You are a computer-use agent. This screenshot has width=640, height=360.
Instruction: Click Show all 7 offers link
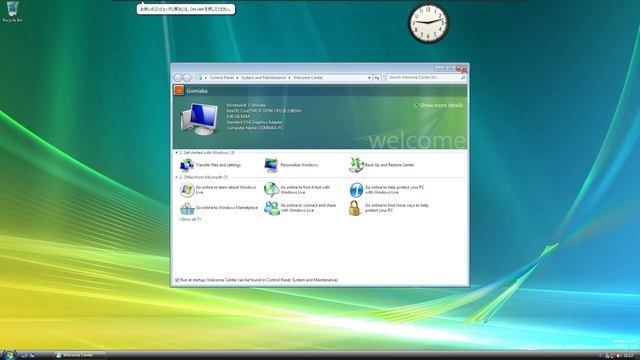click(x=190, y=220)
